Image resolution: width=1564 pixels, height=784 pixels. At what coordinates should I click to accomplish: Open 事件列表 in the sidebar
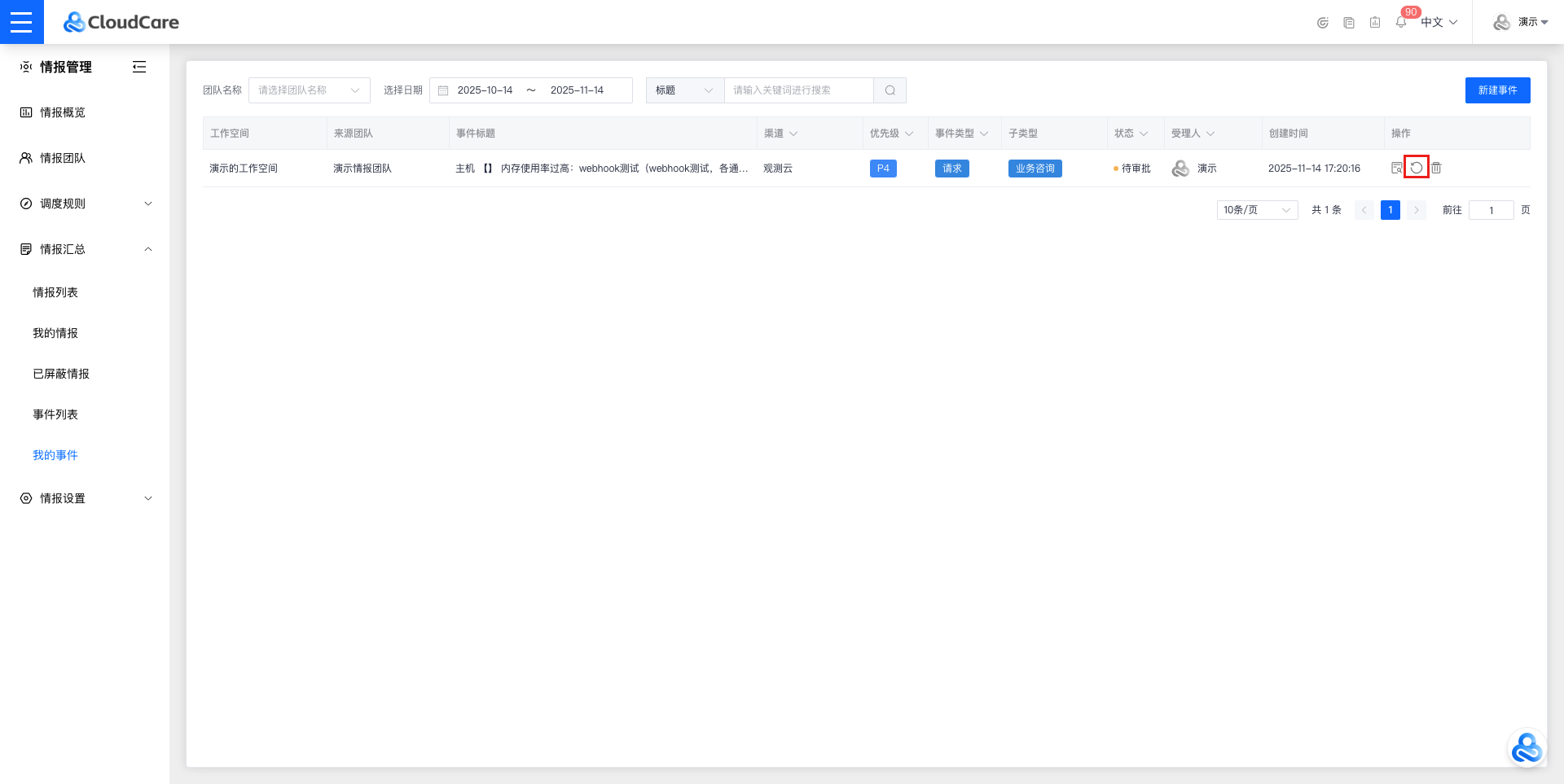55,414
